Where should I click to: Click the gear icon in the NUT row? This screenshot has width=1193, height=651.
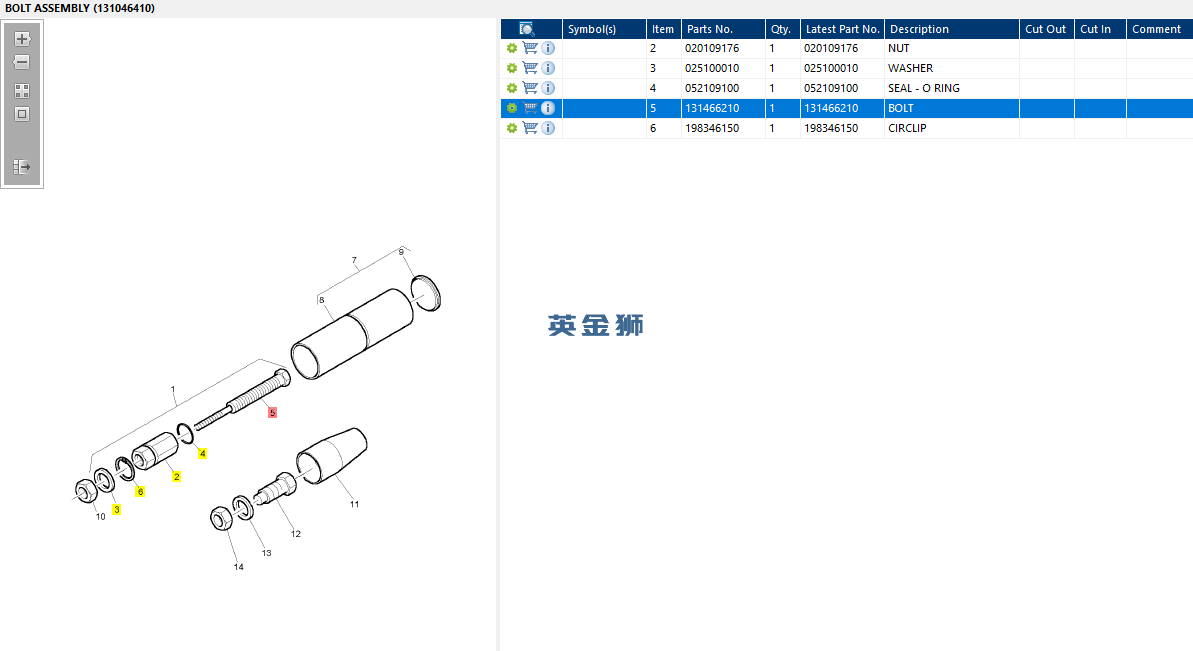512,48
